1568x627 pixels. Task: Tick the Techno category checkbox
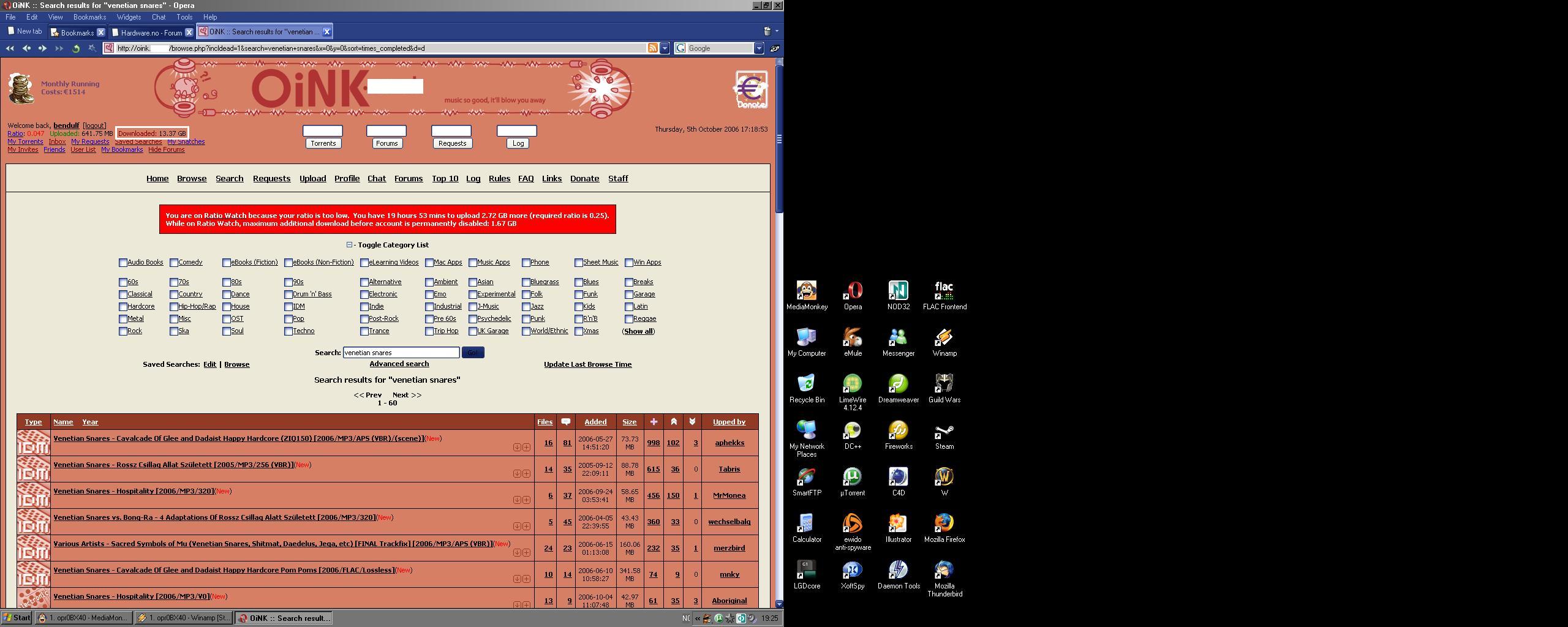[288, 331]
